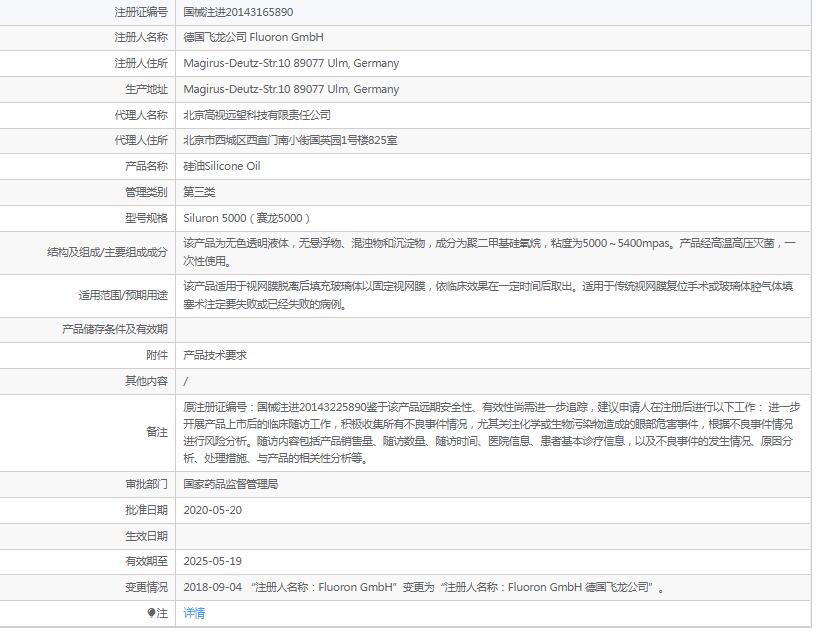Select agent name 北京高视远望科技有限责任公司
822x637 pixels.
(257, 115)
